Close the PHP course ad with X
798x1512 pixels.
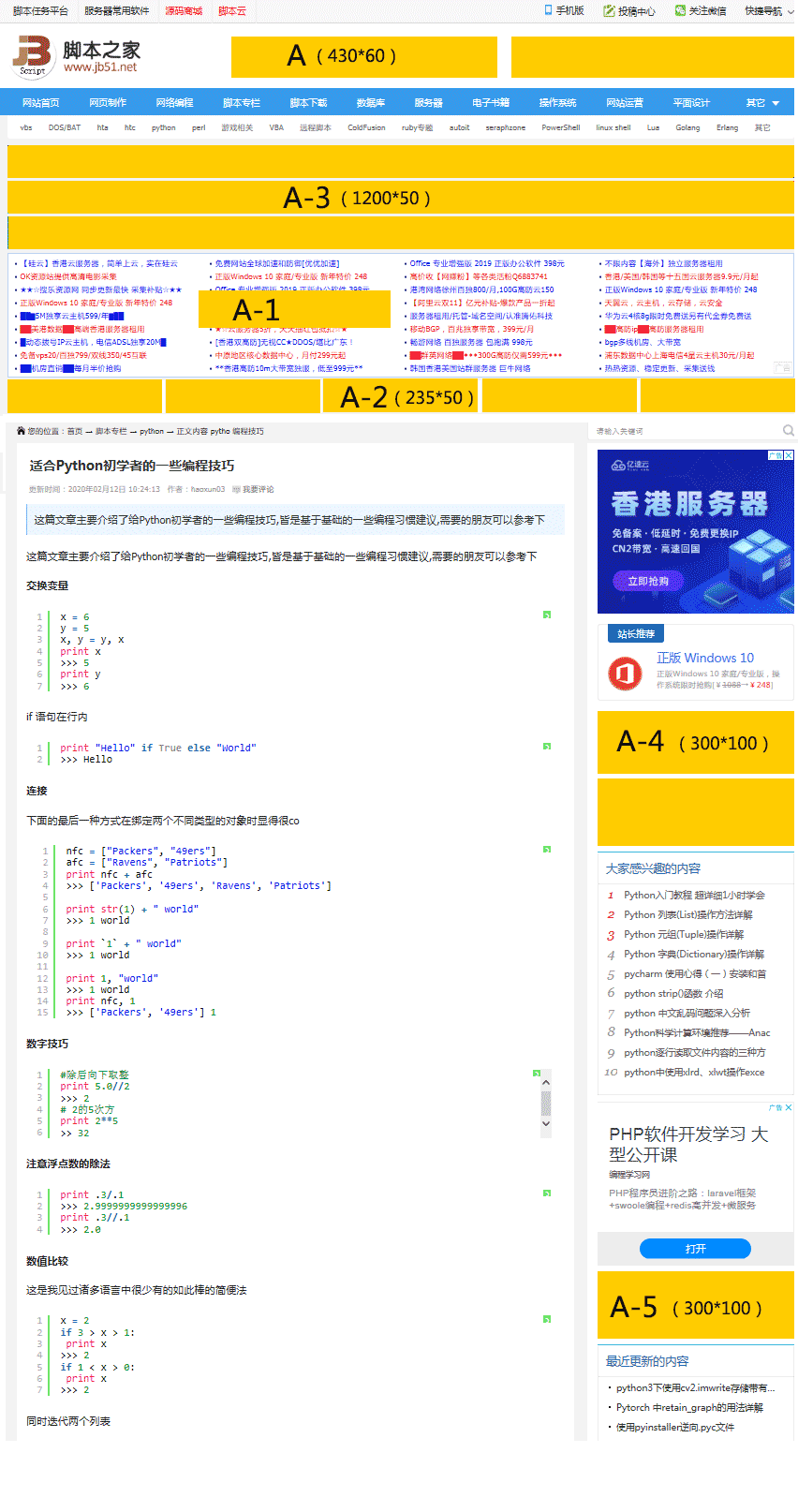point(789,1107)
